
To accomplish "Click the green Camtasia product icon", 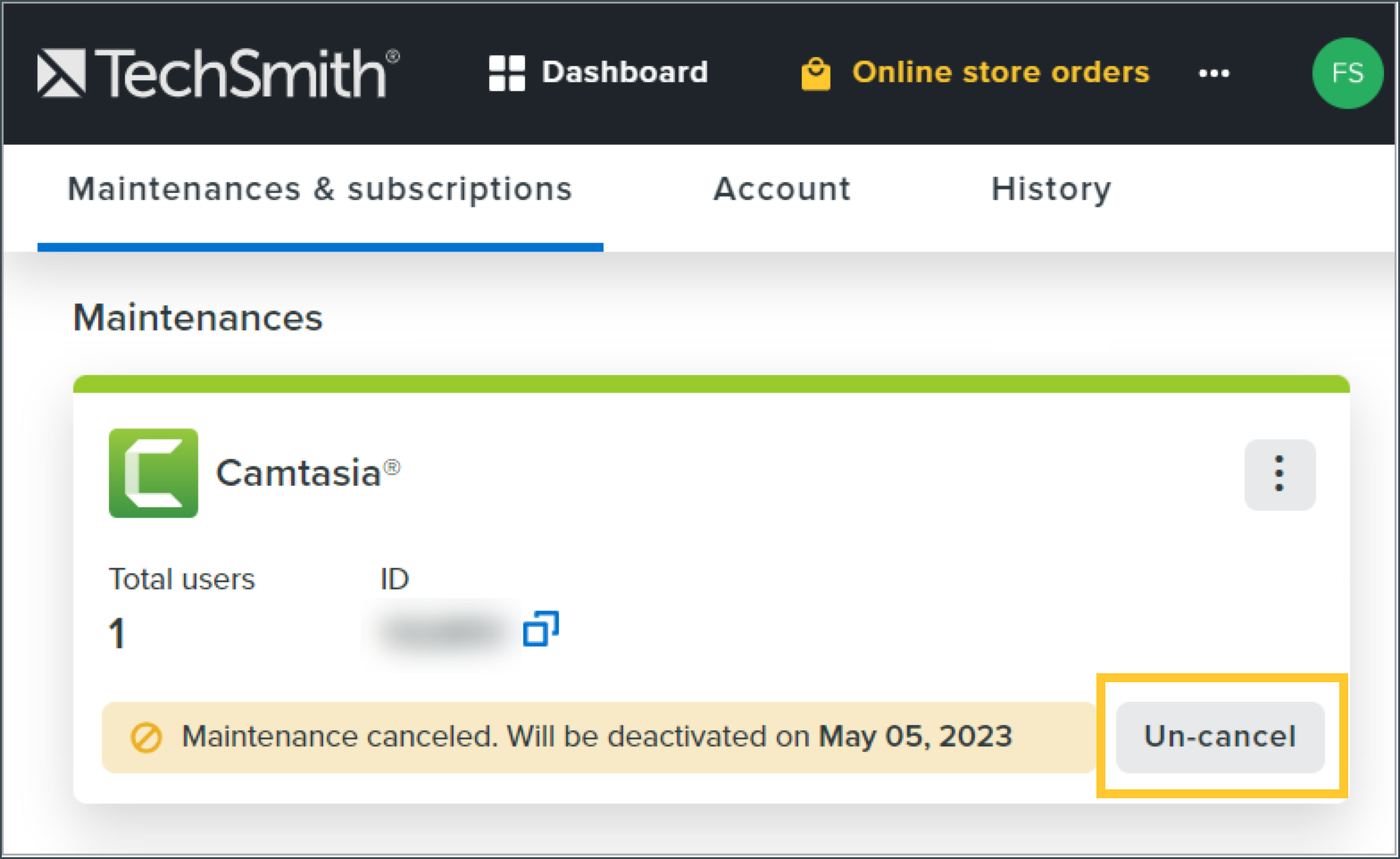I will click(153, 473).
